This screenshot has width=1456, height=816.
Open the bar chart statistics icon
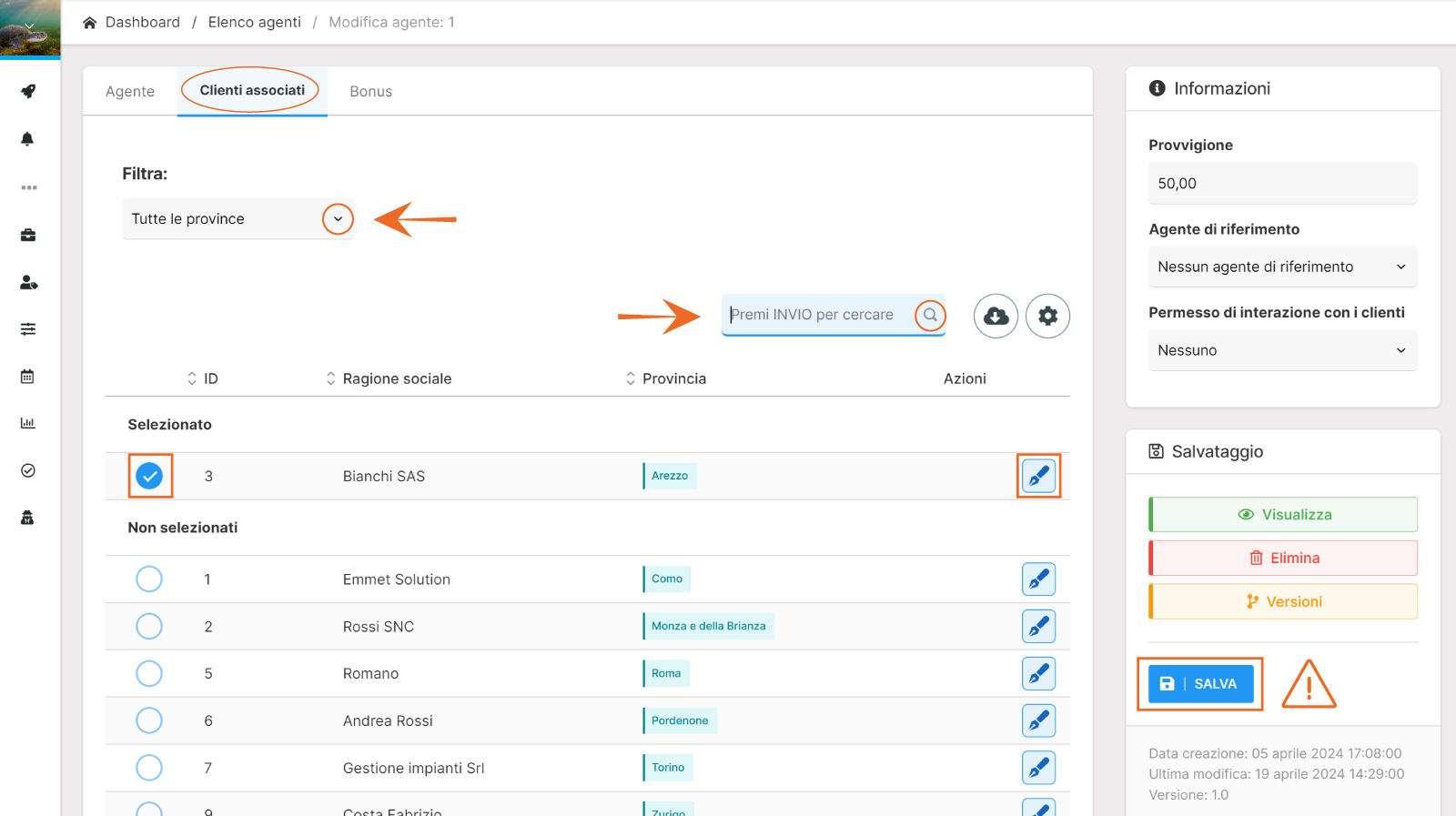coord(27,423)
